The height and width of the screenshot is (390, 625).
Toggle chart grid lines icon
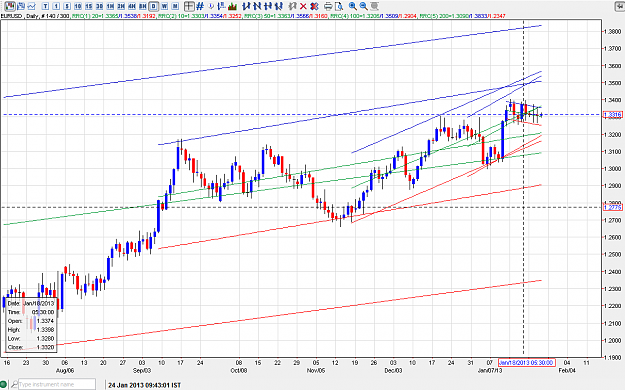point(200,6)
